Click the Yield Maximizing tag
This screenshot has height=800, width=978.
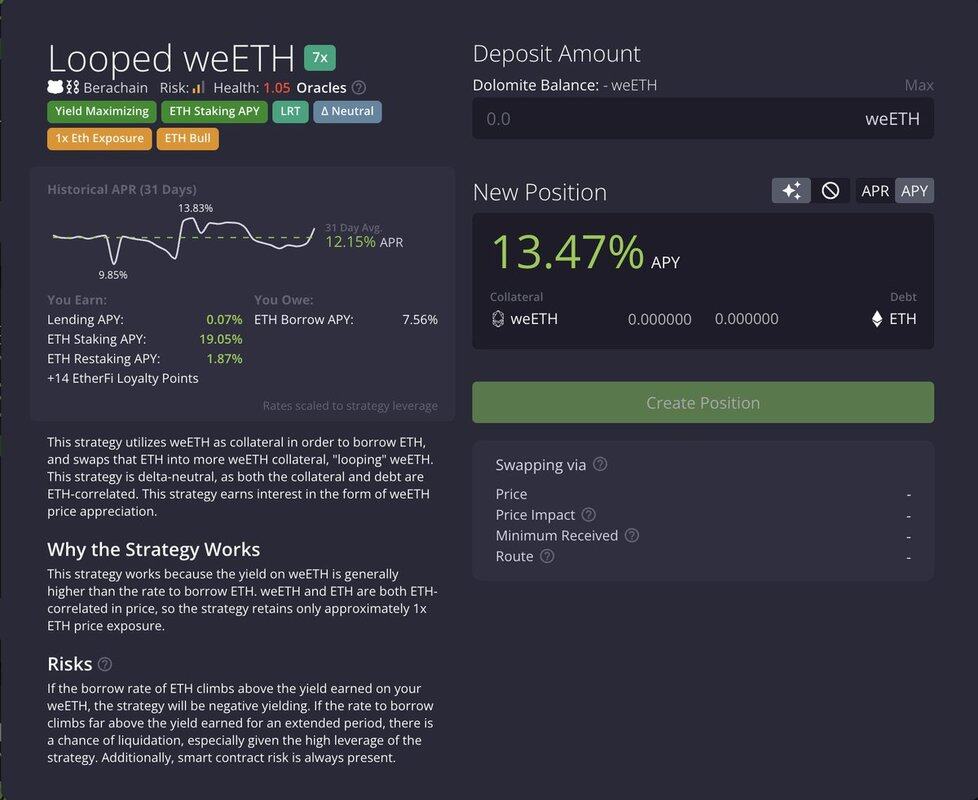click(x=102, y=111)
